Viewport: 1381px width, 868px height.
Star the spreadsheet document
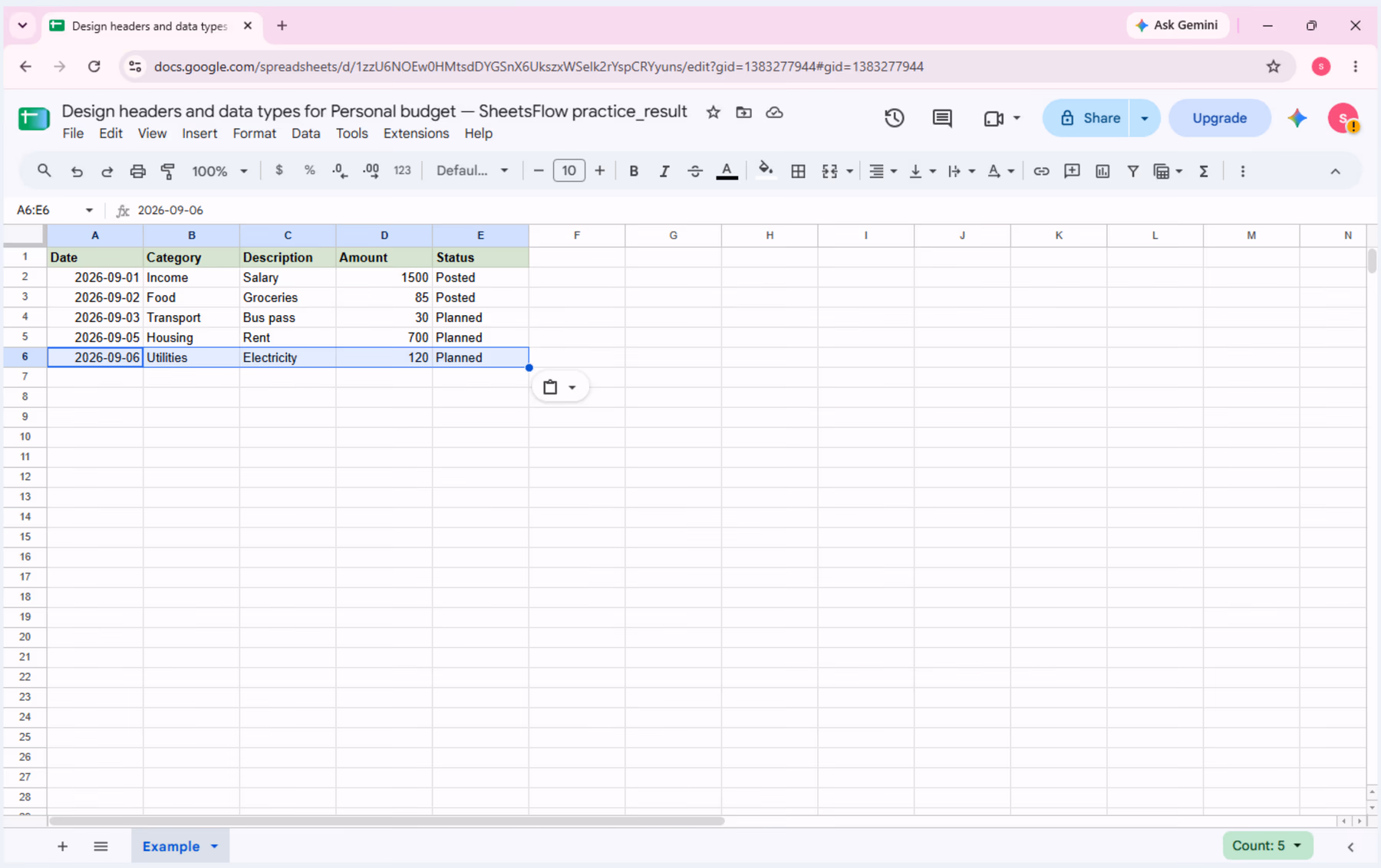714,112
